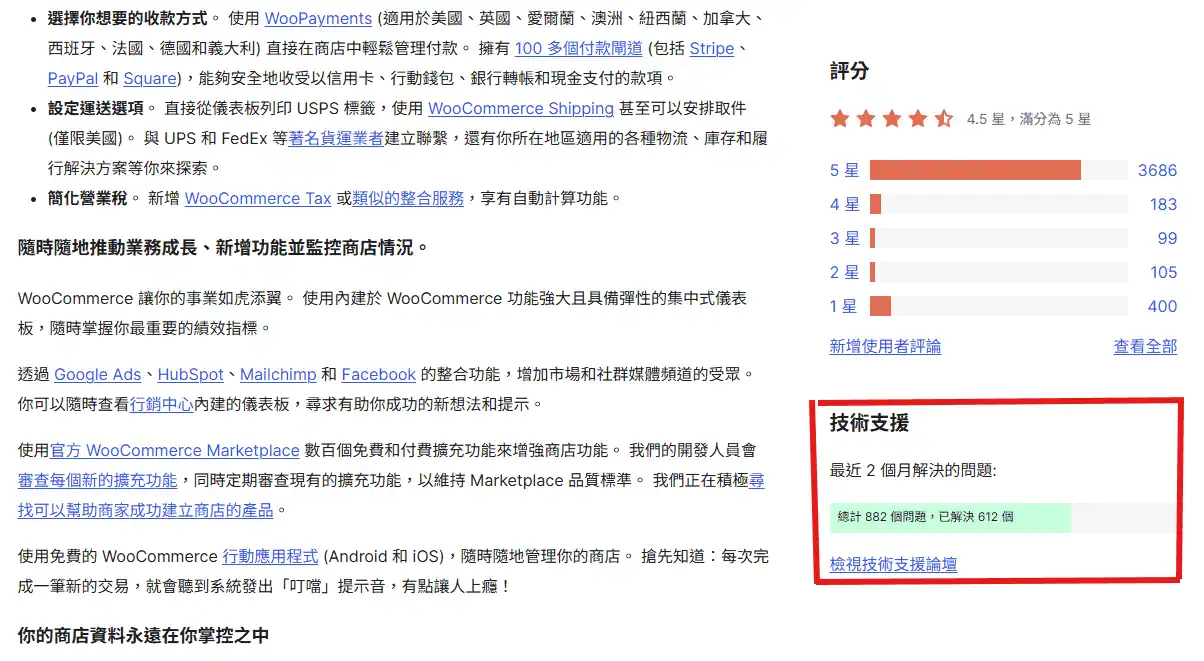Click the 3 星 rating filter link
The image size is (1204, 661).
coord(844,238)
